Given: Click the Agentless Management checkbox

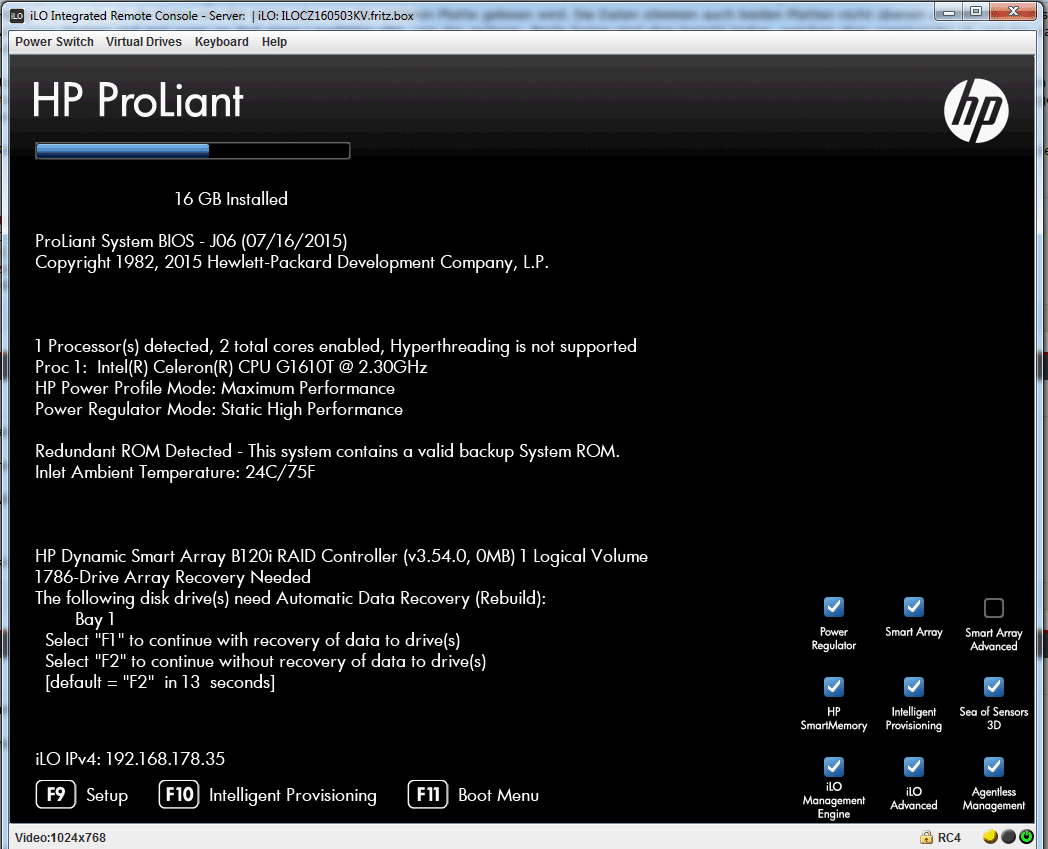Looking at the screenshot, I should click(994, 766).
